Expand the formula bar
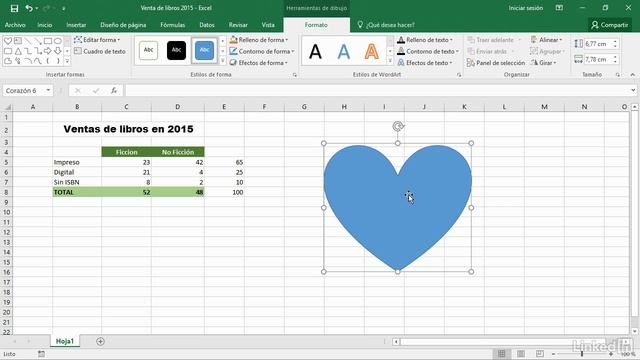The image size is (640, 360). (633, 90)
